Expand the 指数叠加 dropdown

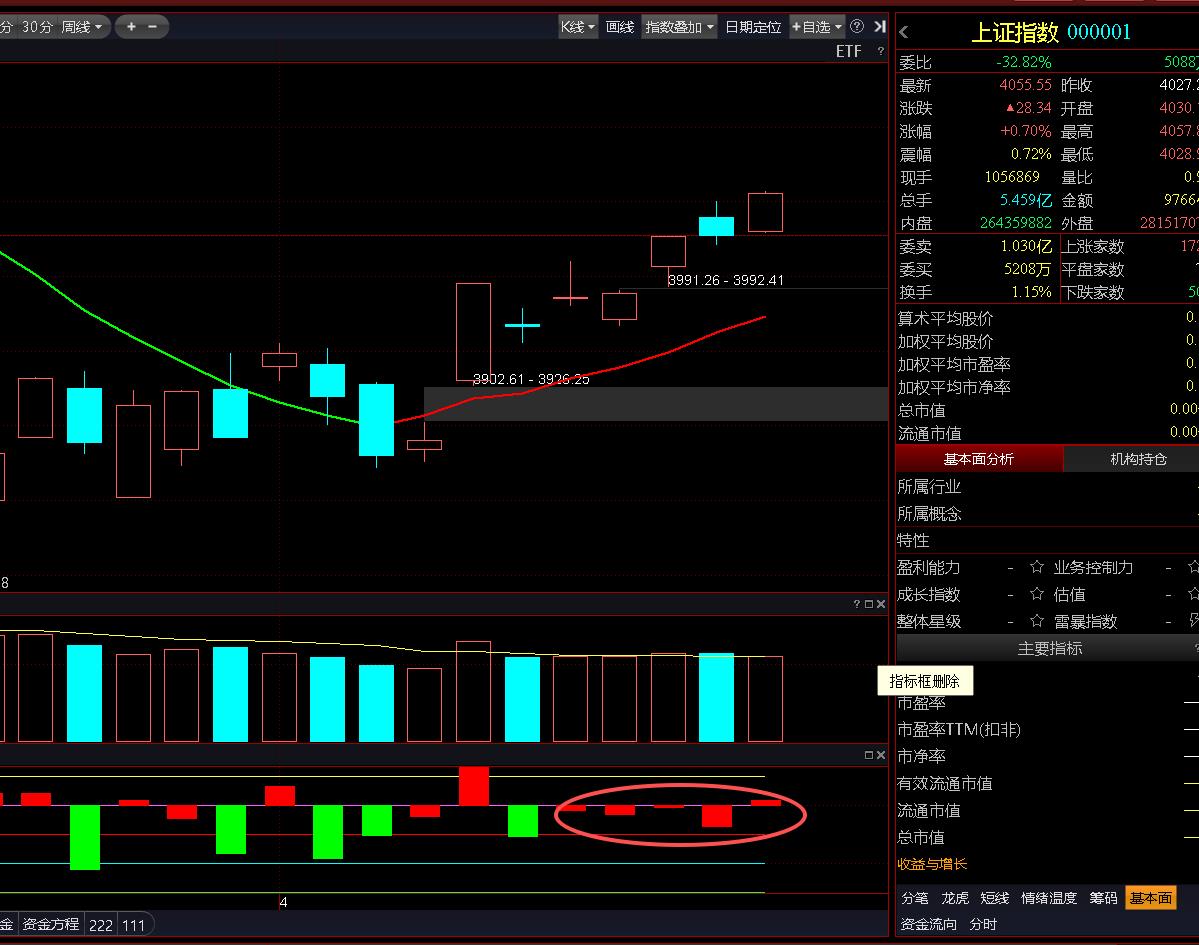pyautogui.click(x=680, y=27)
